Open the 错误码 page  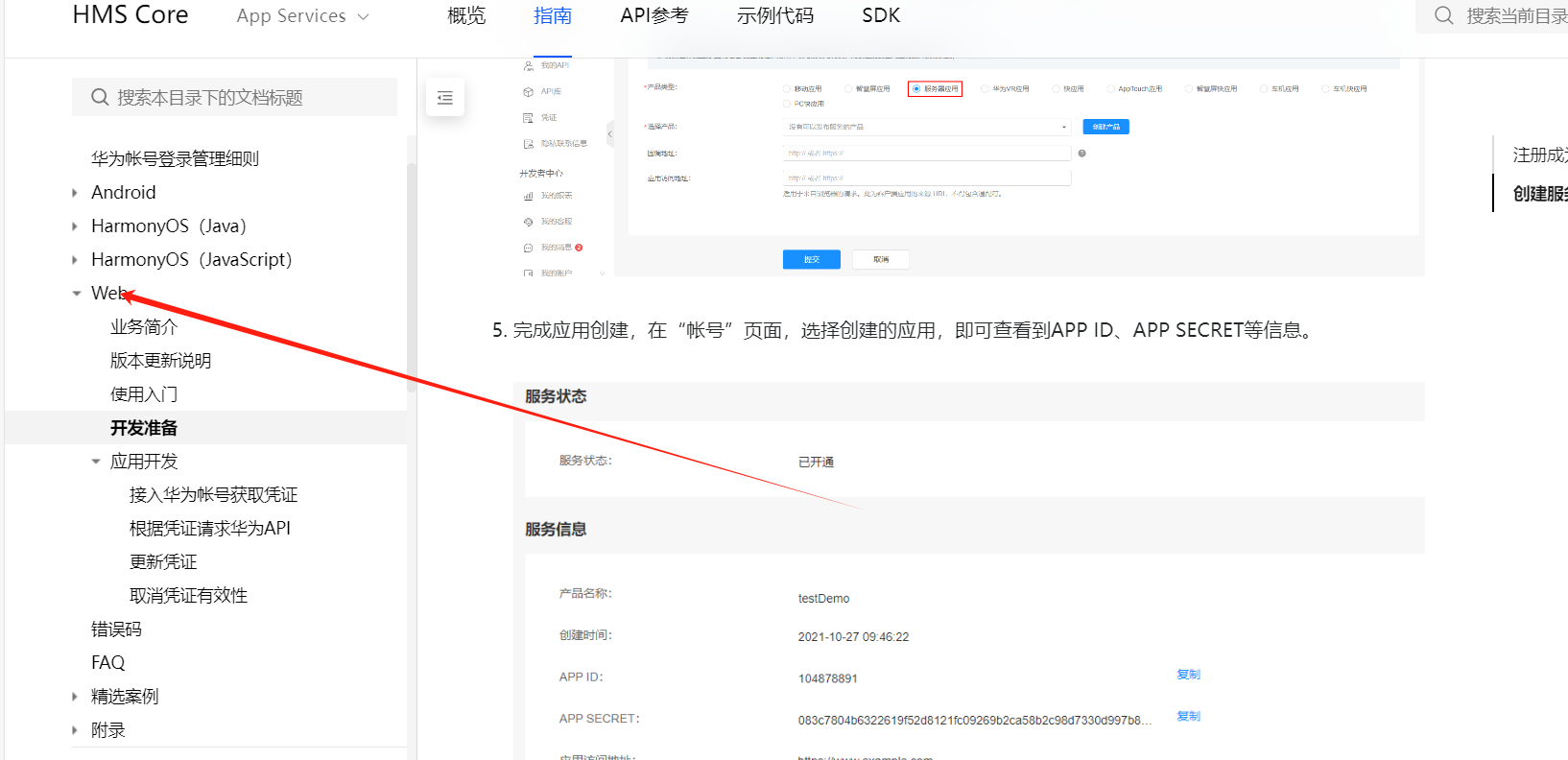(x=116, y=629)
